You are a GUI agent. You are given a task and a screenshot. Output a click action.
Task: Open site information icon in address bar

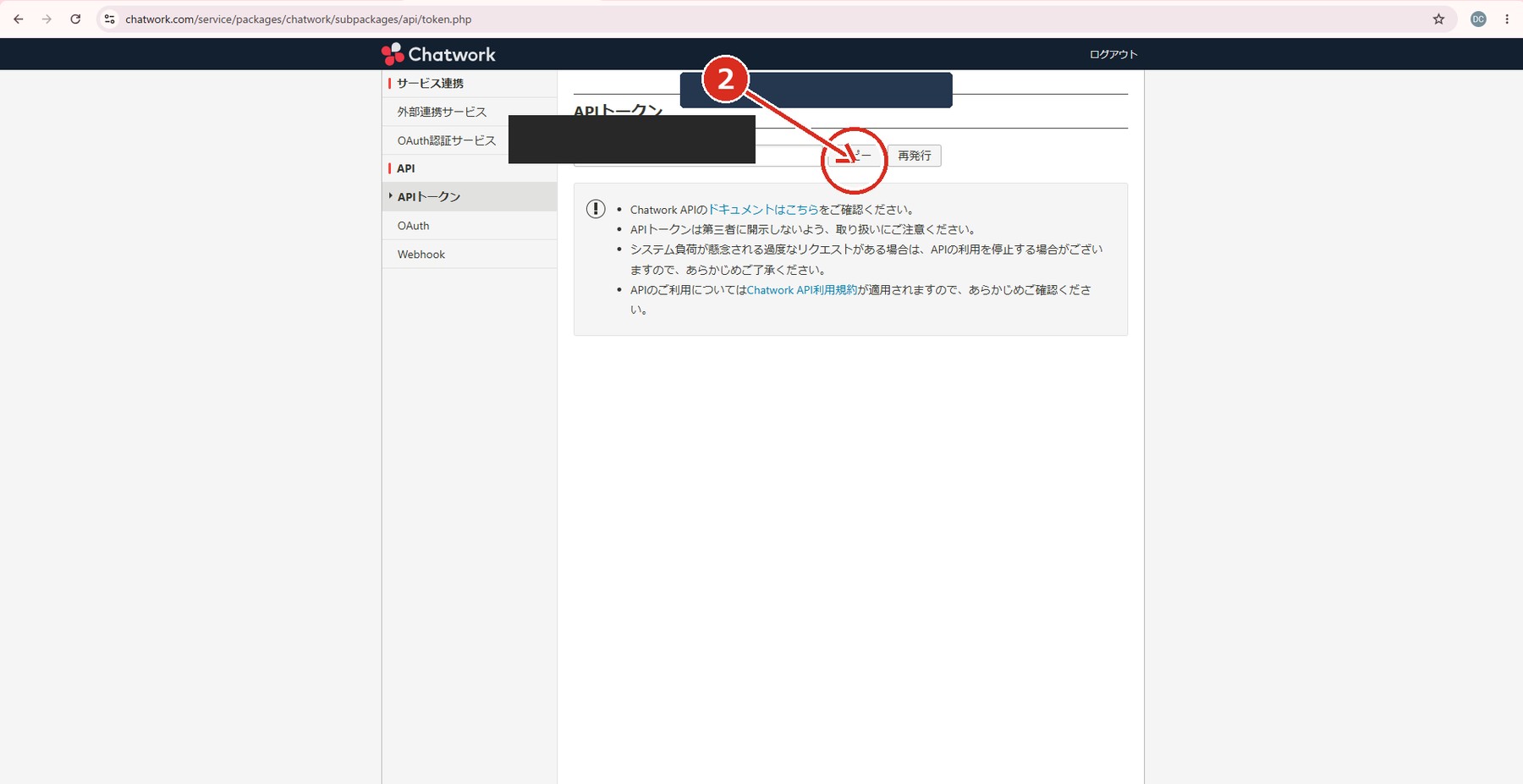109,19
